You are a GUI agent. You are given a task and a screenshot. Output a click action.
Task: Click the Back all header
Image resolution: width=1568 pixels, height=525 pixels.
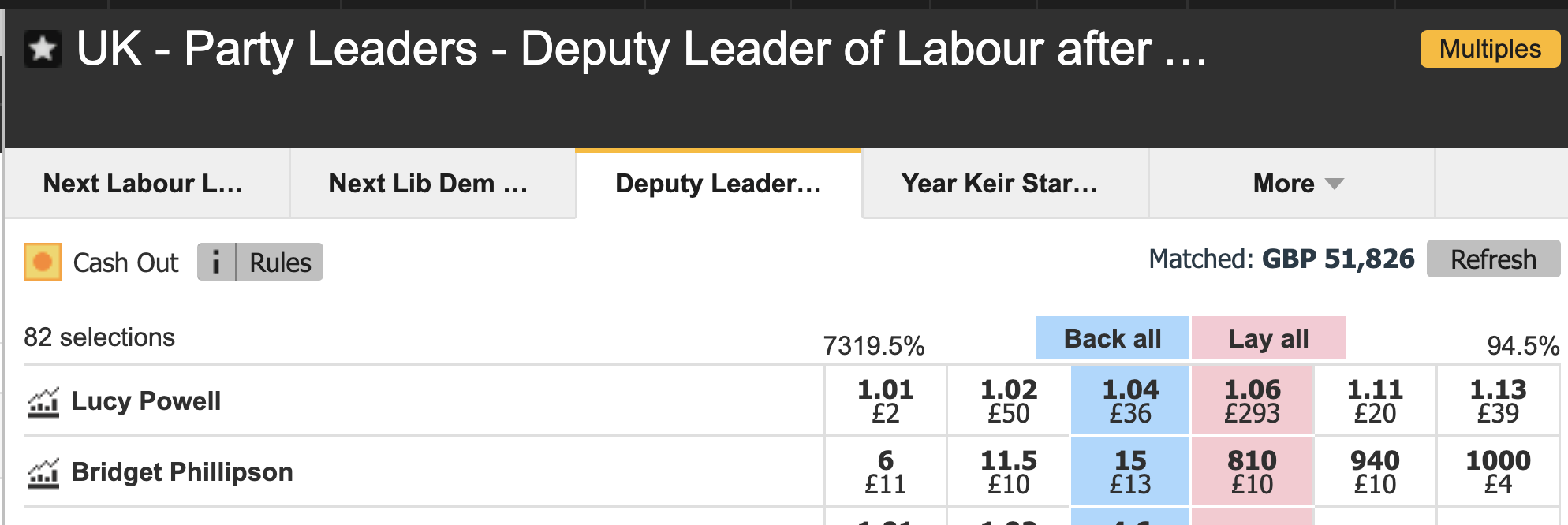1112,338
